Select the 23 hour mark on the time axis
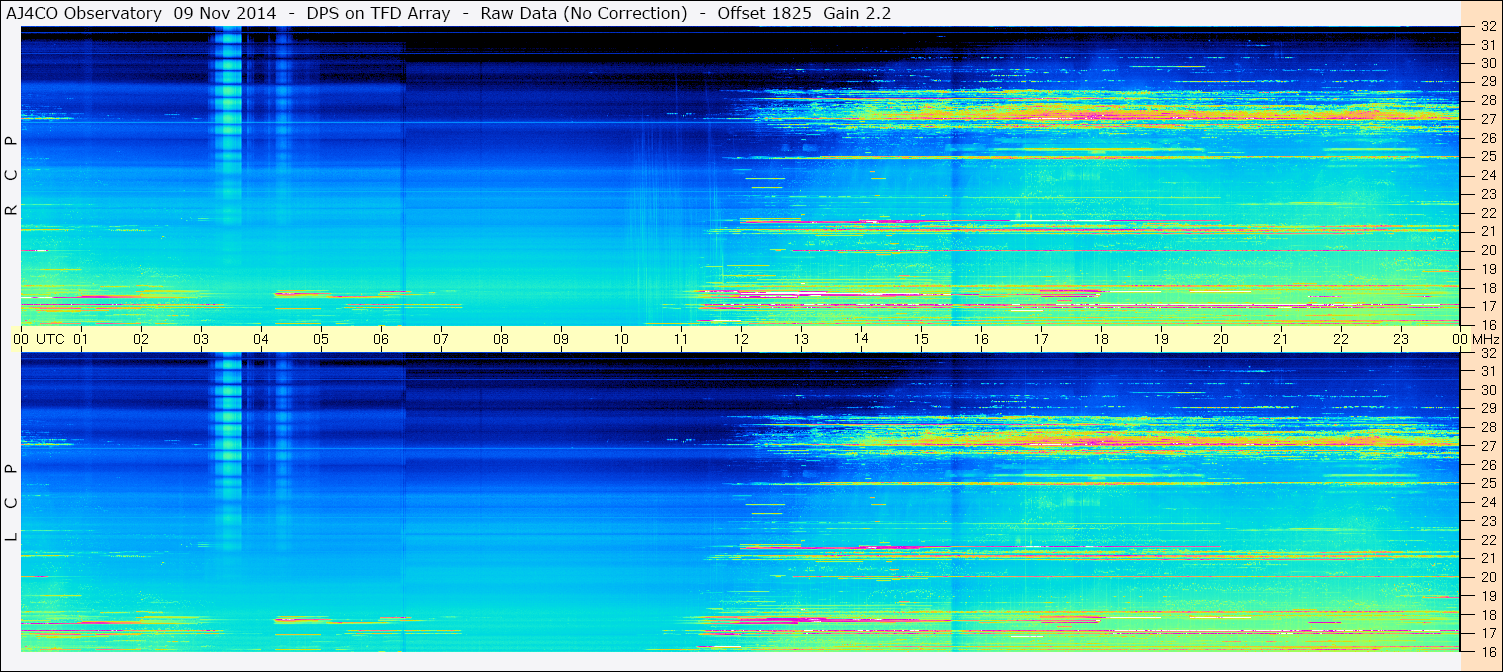Image resolution: width=1503 pixels, height=672 pixels. pyautogui.click(x=1401, y=339)
